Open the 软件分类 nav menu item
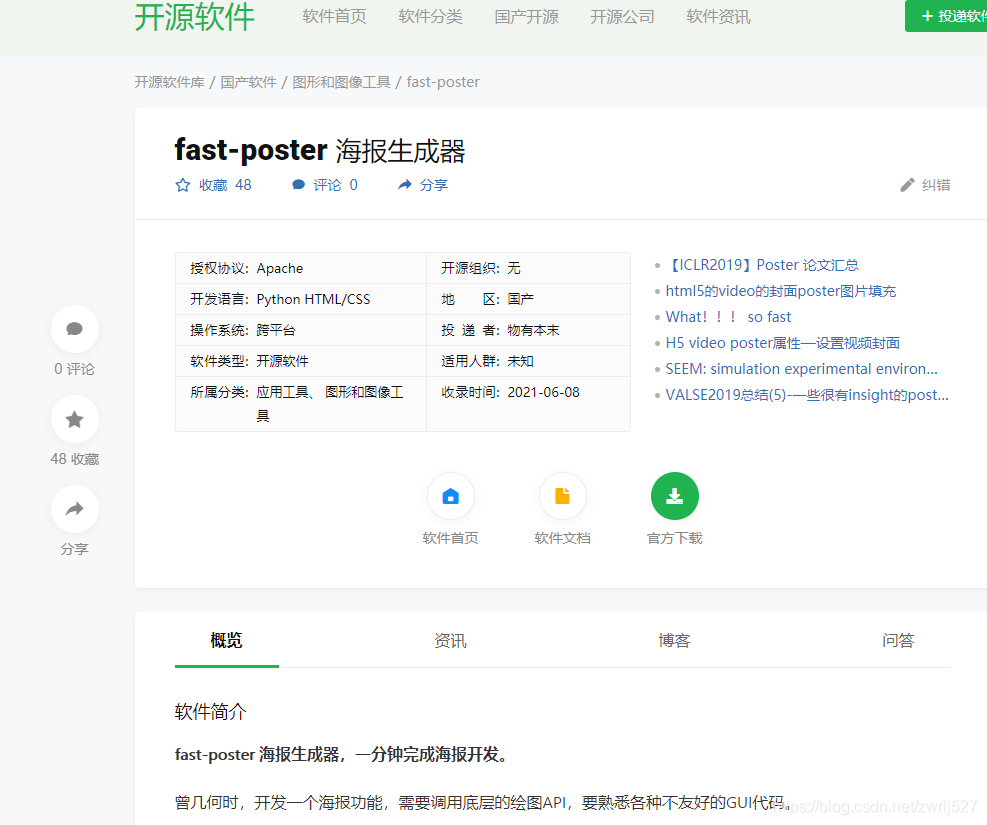 point(431,16)
